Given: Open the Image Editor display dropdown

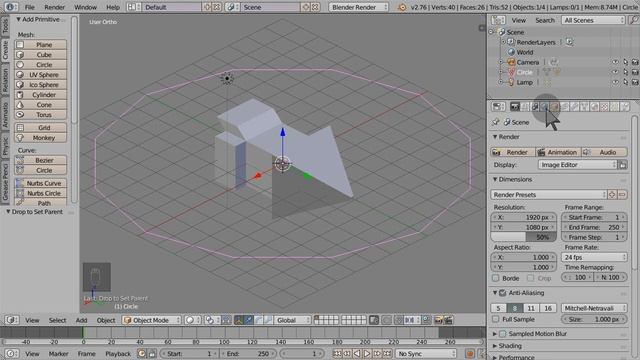Looking at the screenshot, I should pos(577,165).
